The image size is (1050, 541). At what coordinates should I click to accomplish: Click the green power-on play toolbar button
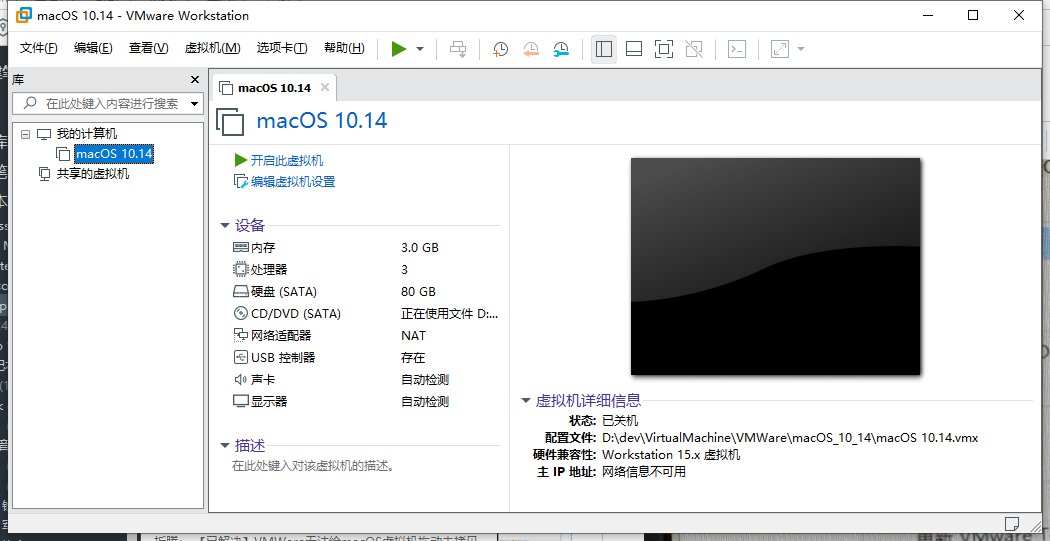pos(399,49)
